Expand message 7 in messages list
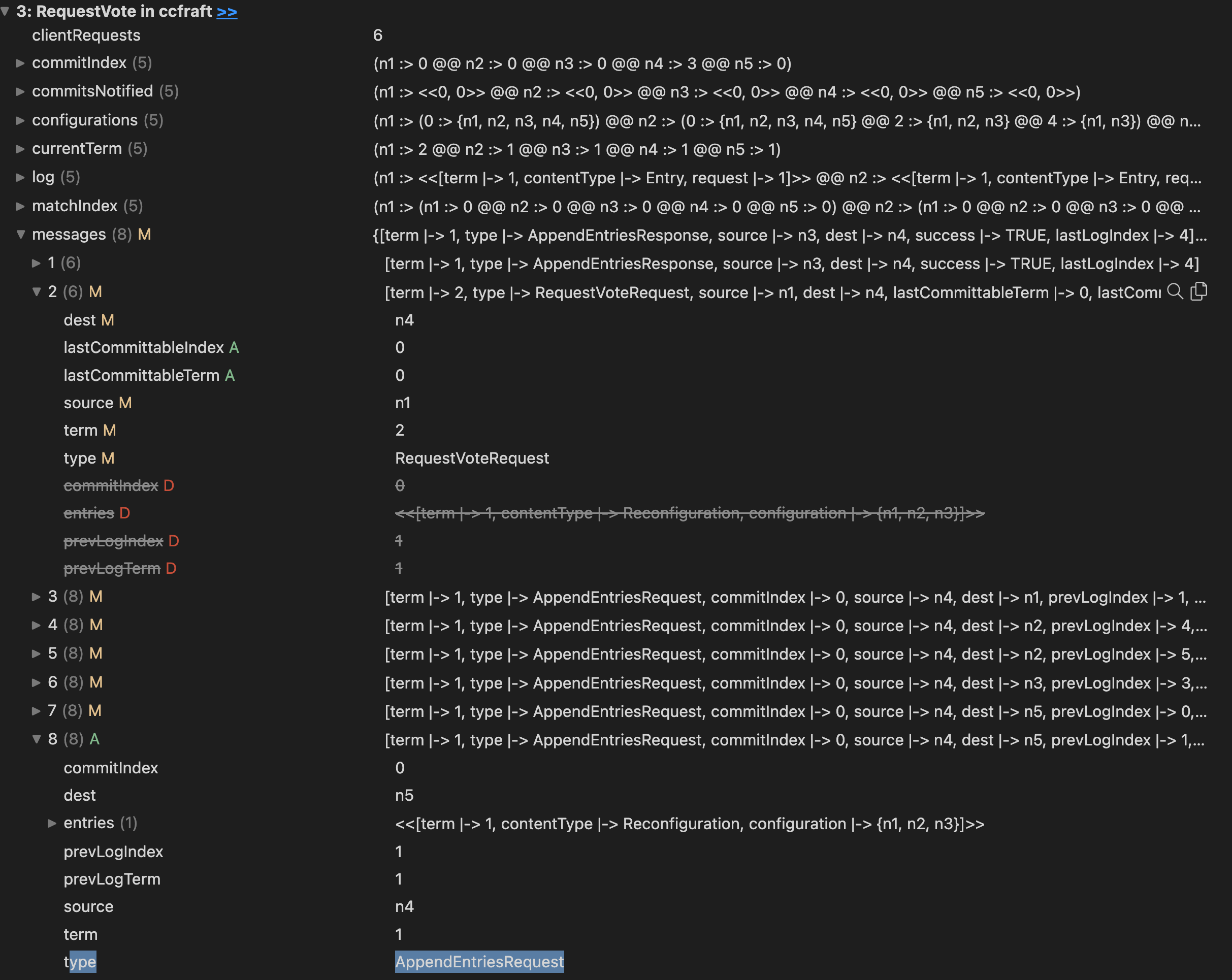Image resolution: width=1232 pixels, height=980 pixels. pos(37,711)
